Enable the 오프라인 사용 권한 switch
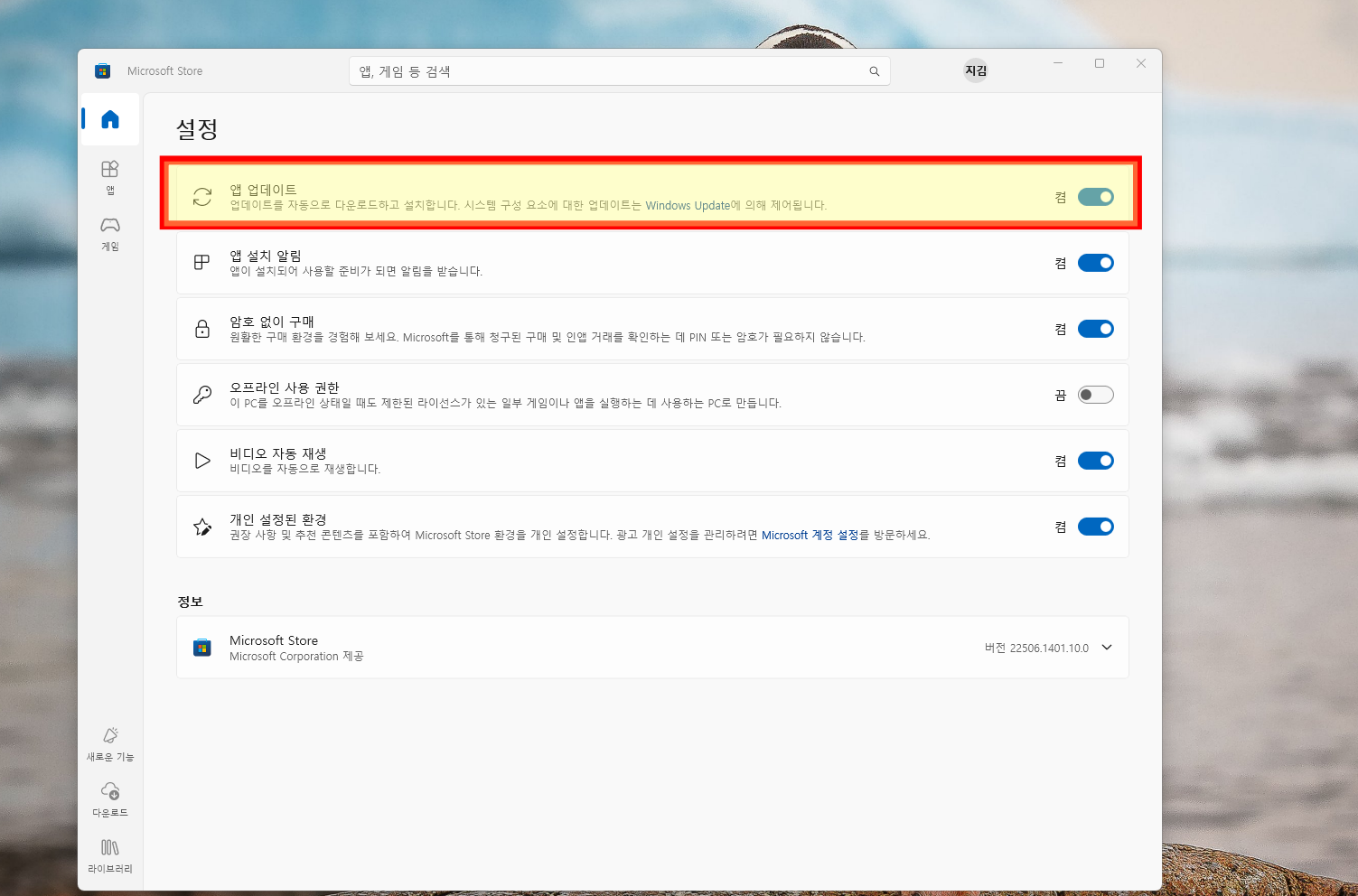The height and width of the screenshot is (896, 1358). [x=1095, y=395]
